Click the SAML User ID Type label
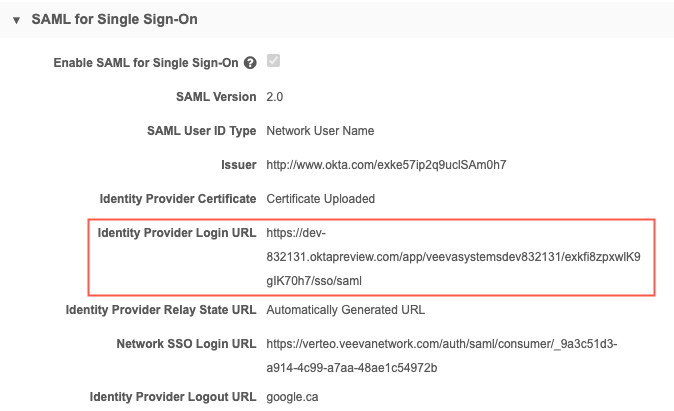This screenshot has height=411, width=674. (189, 131)
